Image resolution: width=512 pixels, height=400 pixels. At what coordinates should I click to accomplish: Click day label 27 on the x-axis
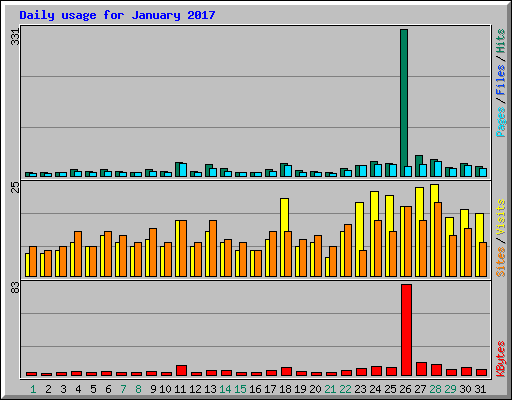[420, 389]
